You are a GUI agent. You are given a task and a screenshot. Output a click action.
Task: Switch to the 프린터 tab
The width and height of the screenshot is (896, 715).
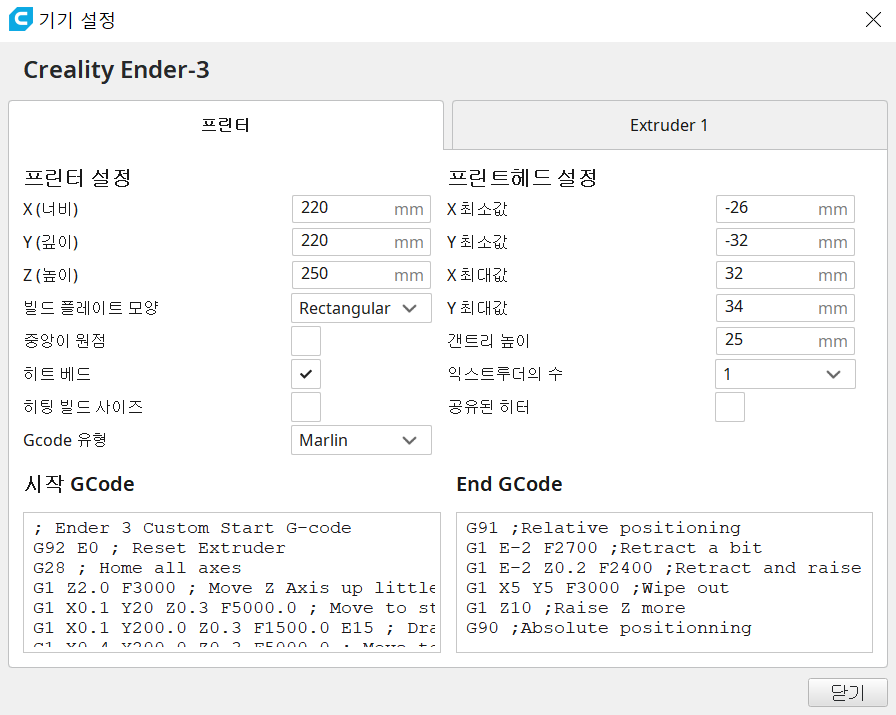pos(226,125)
